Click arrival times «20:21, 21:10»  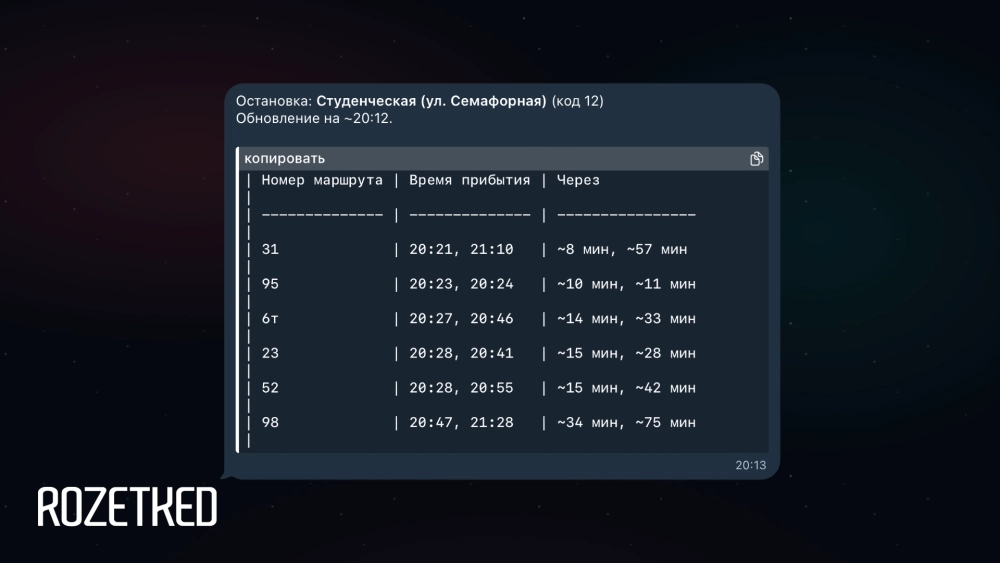pyautogui.click(x=461, y=249)
